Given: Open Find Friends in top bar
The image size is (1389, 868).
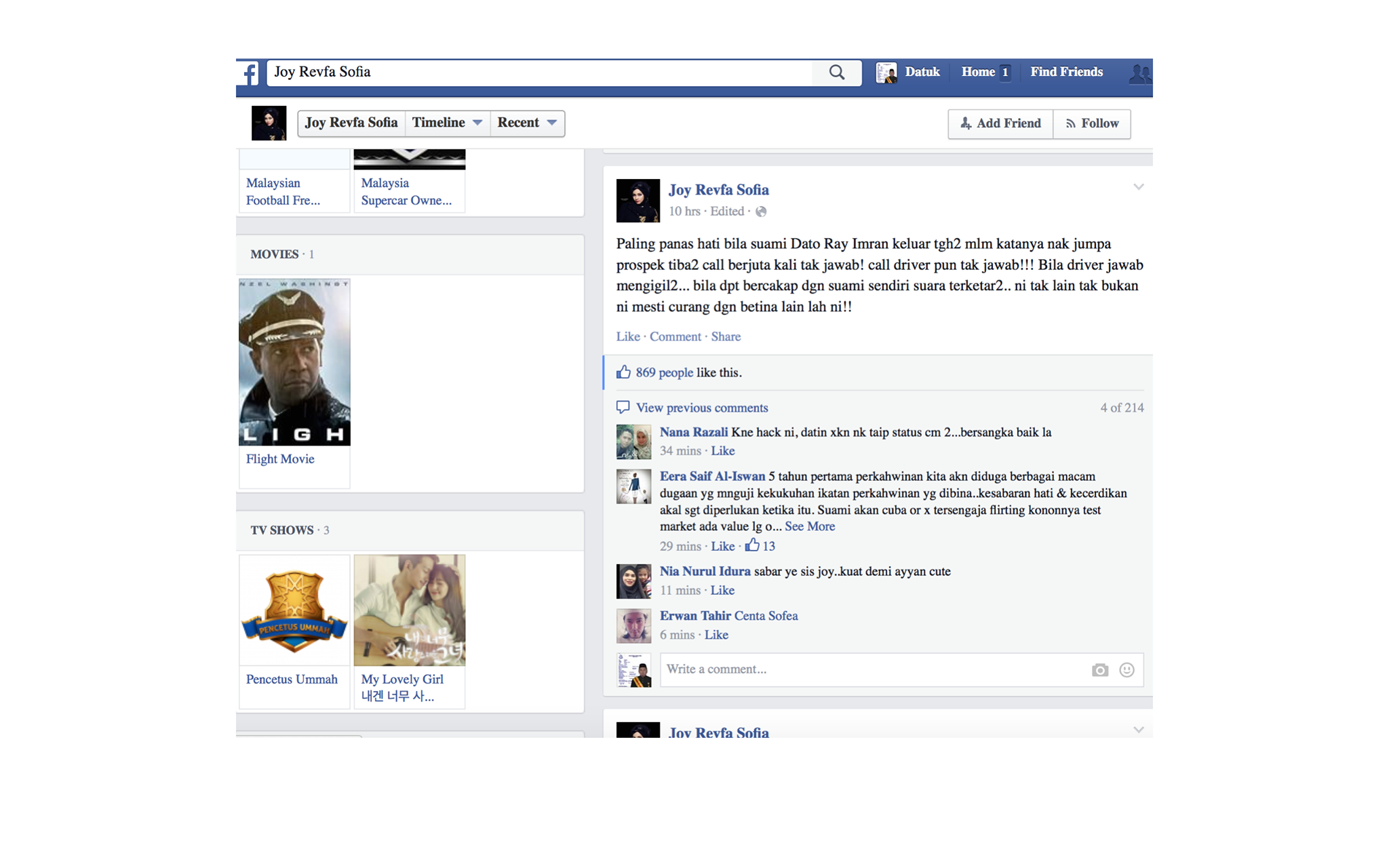Looking at the screenshot, I should click(x=1067, y=72).
